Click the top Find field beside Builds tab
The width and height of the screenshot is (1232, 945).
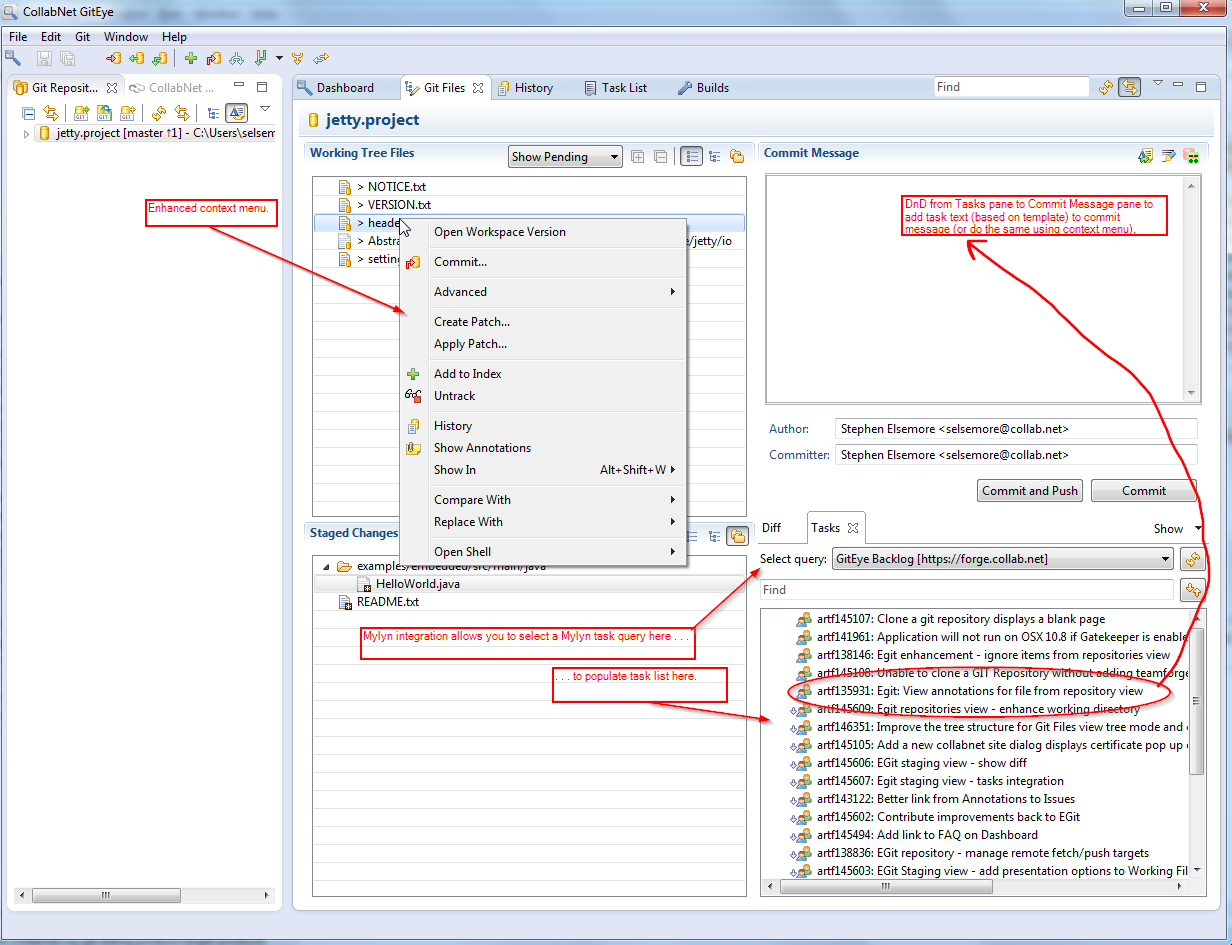pos(1011,87)
